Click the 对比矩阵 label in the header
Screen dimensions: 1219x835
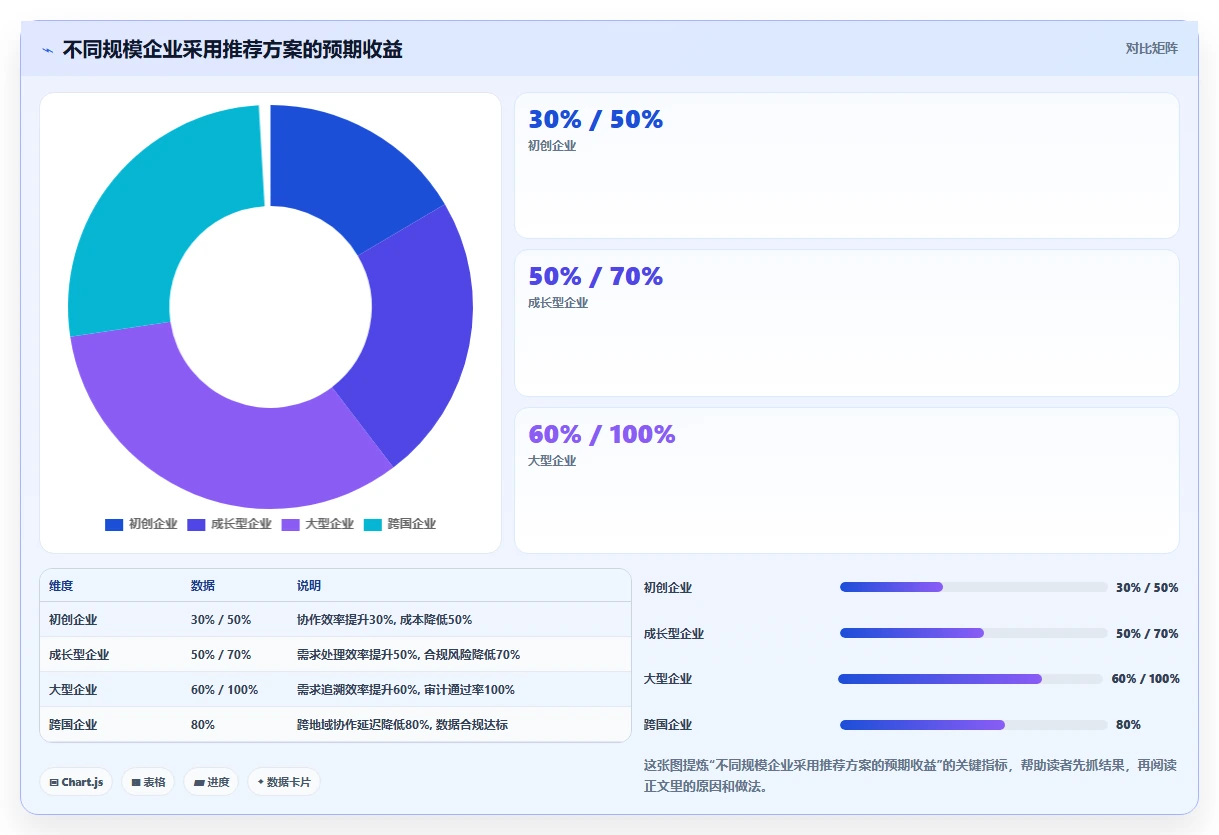pyautogui.click(x=1151, y=48)
